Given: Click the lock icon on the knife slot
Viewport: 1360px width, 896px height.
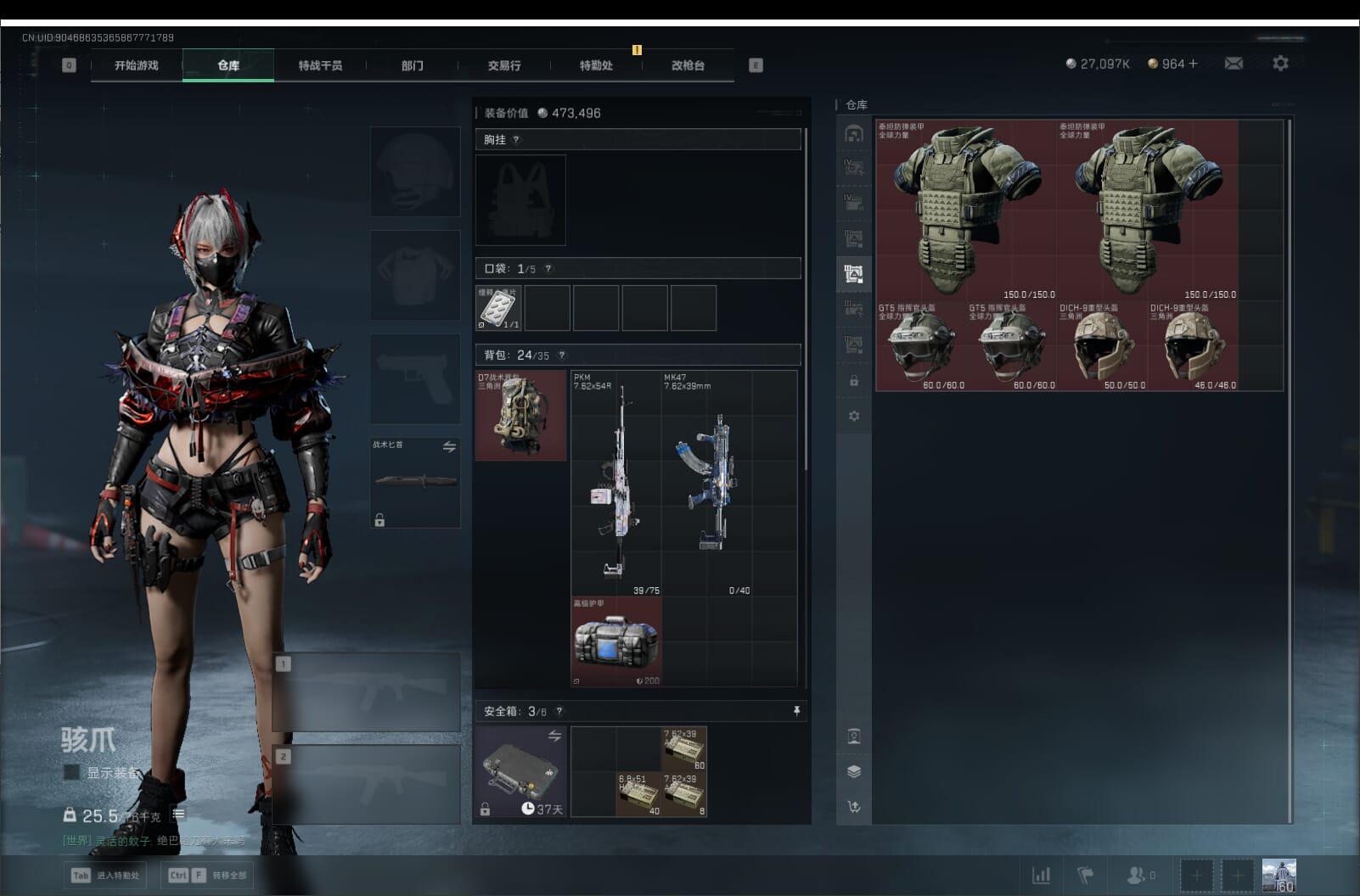Looking at the screenshot, I should coord(379,519).
